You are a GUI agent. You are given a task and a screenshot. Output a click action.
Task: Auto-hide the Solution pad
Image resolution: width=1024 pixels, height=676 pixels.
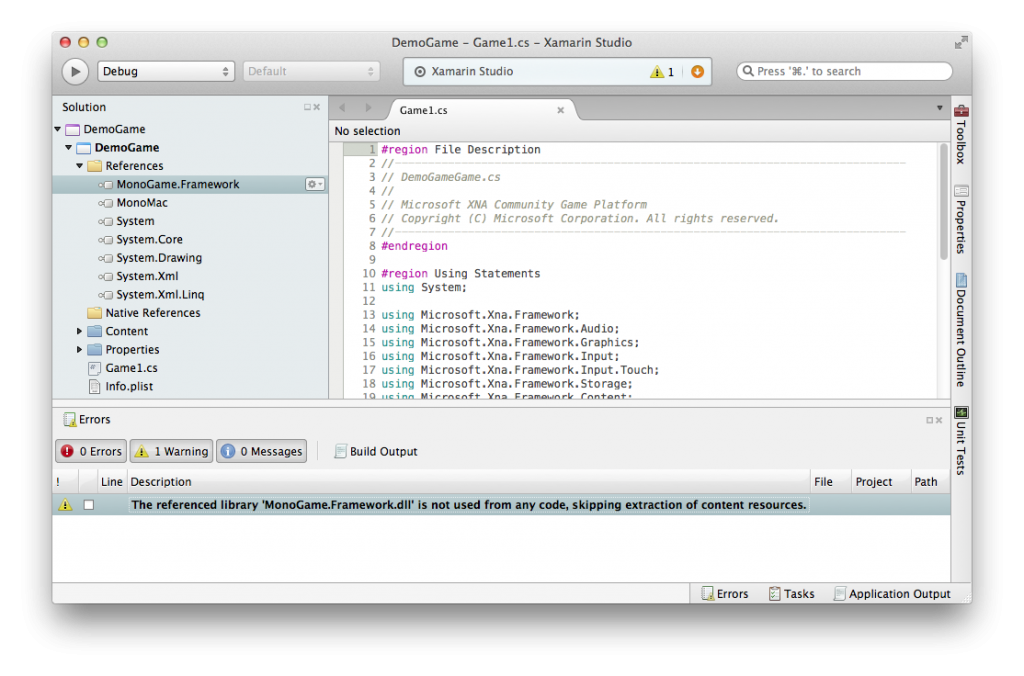(307, 107)
